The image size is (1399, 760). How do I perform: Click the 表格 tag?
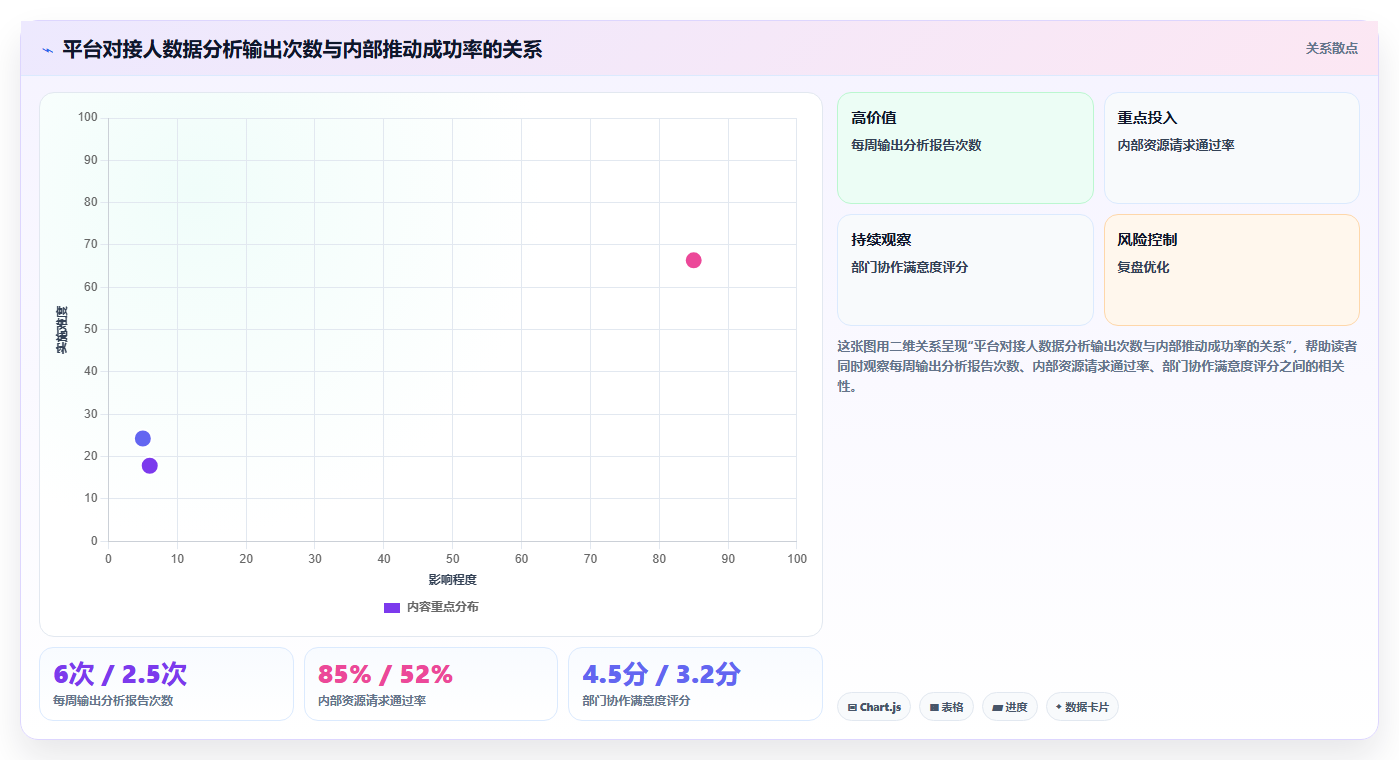946,707
